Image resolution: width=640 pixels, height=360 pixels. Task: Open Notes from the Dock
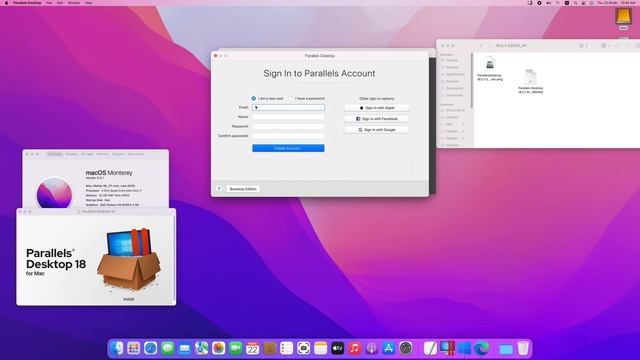coord(320,348)
